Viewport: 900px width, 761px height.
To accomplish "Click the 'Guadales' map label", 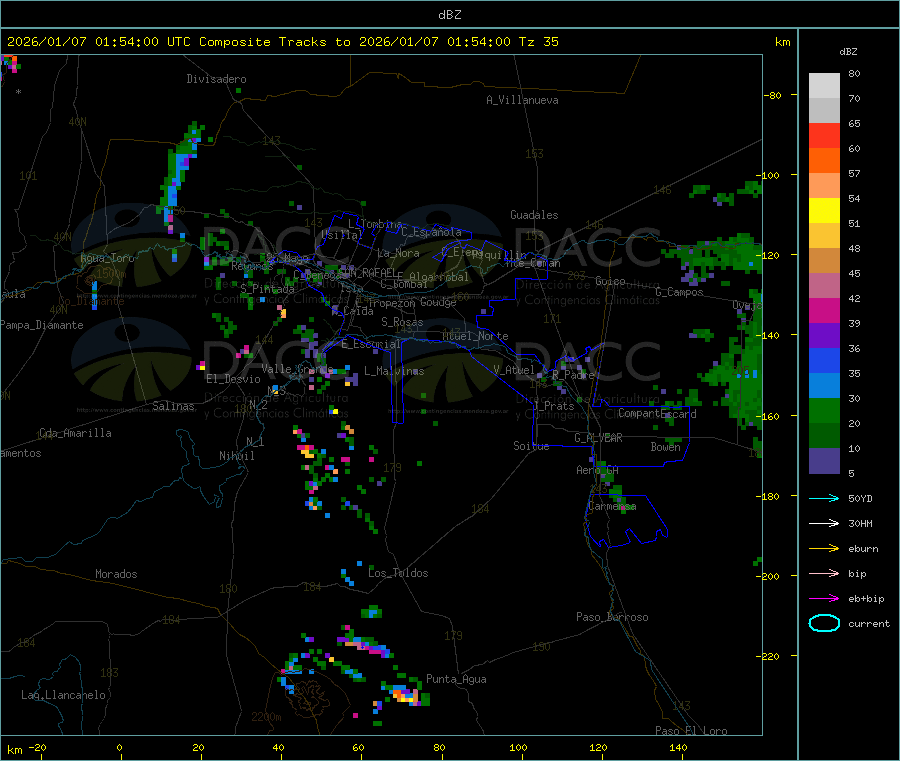I will 534,215.
